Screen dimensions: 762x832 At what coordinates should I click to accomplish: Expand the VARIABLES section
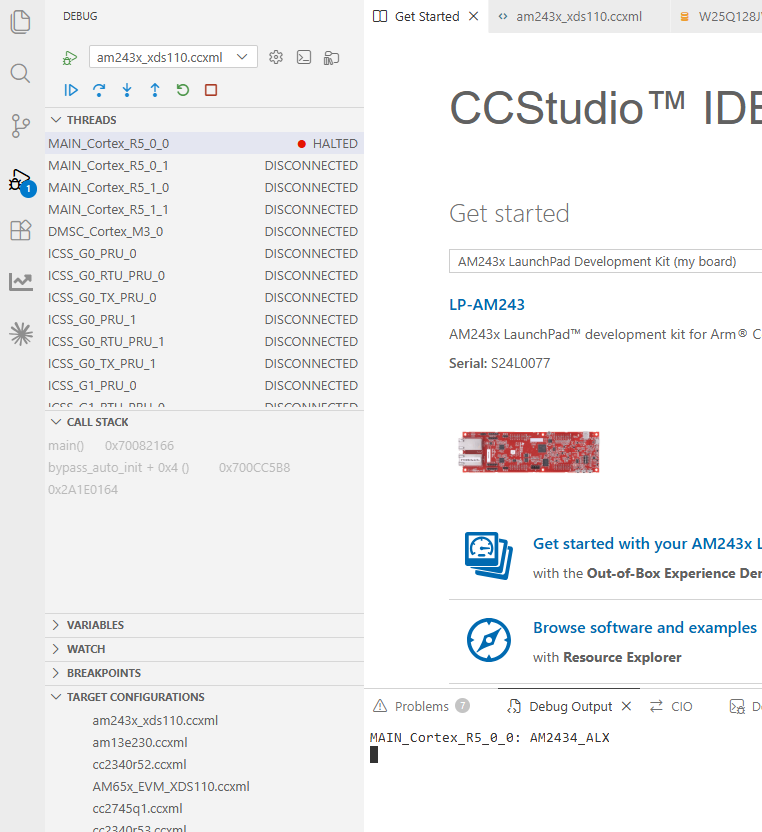[x=204, y=625]
